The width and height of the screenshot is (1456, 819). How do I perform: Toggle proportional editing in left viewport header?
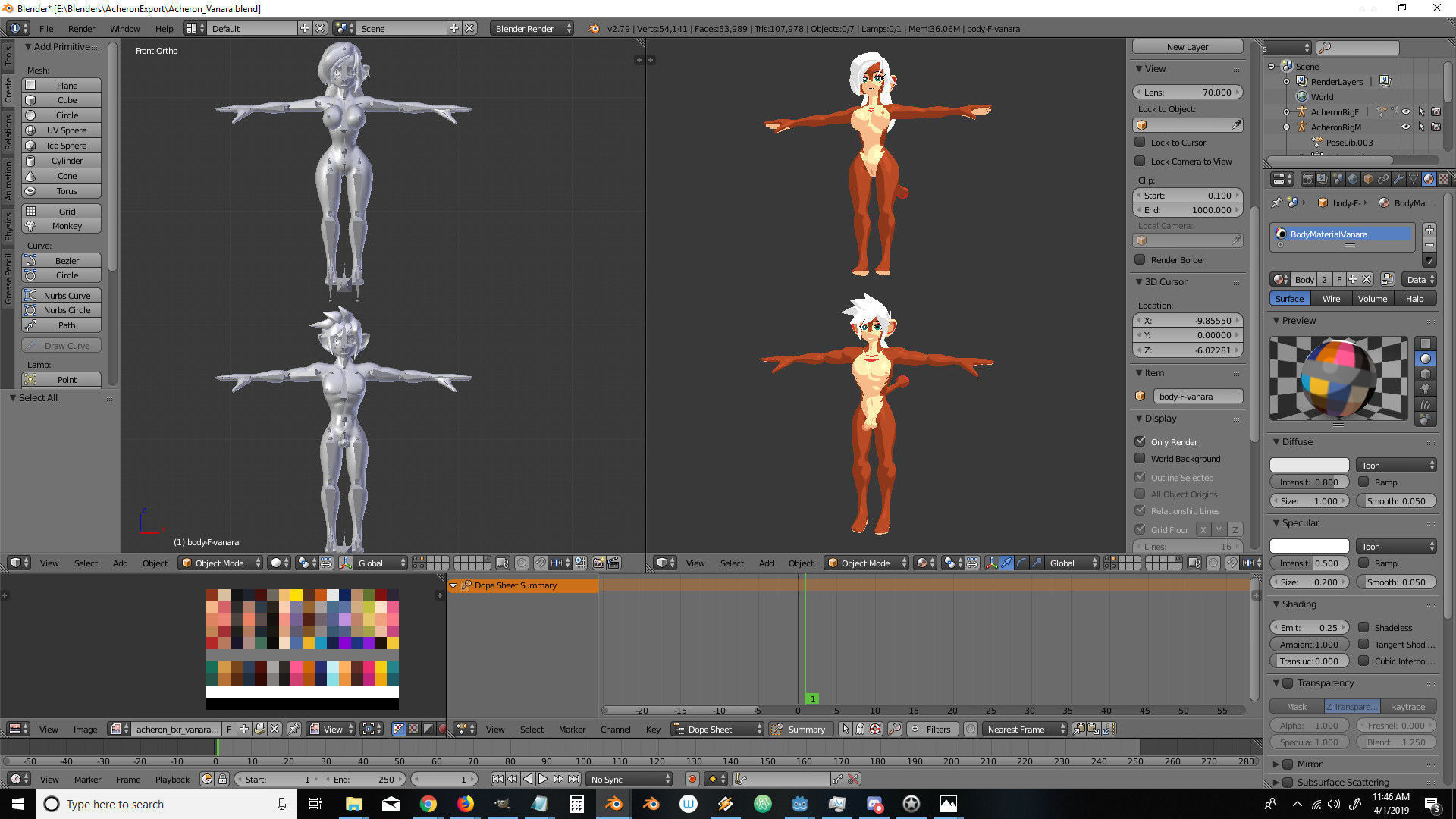pos(521,563)
